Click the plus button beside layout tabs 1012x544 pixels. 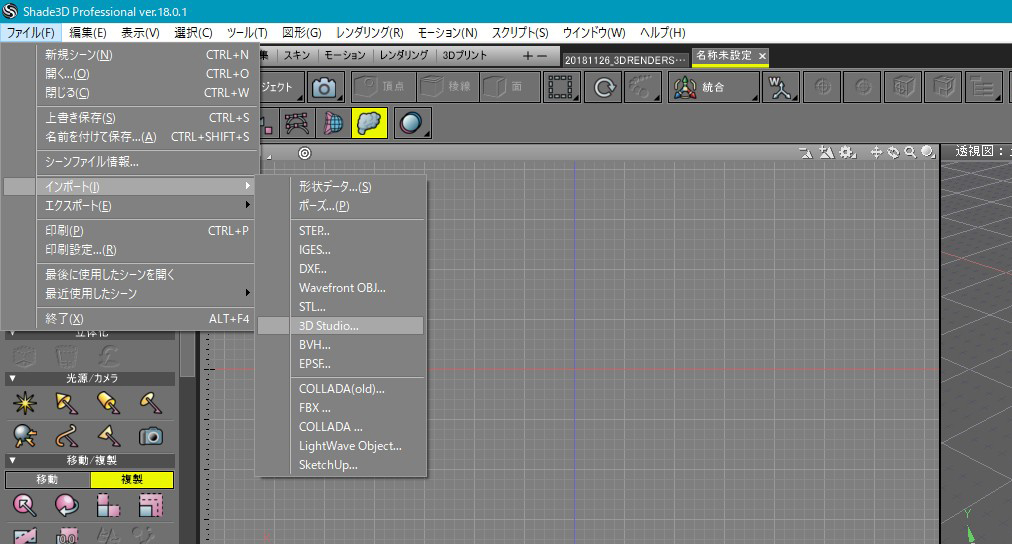pos(527,56)
